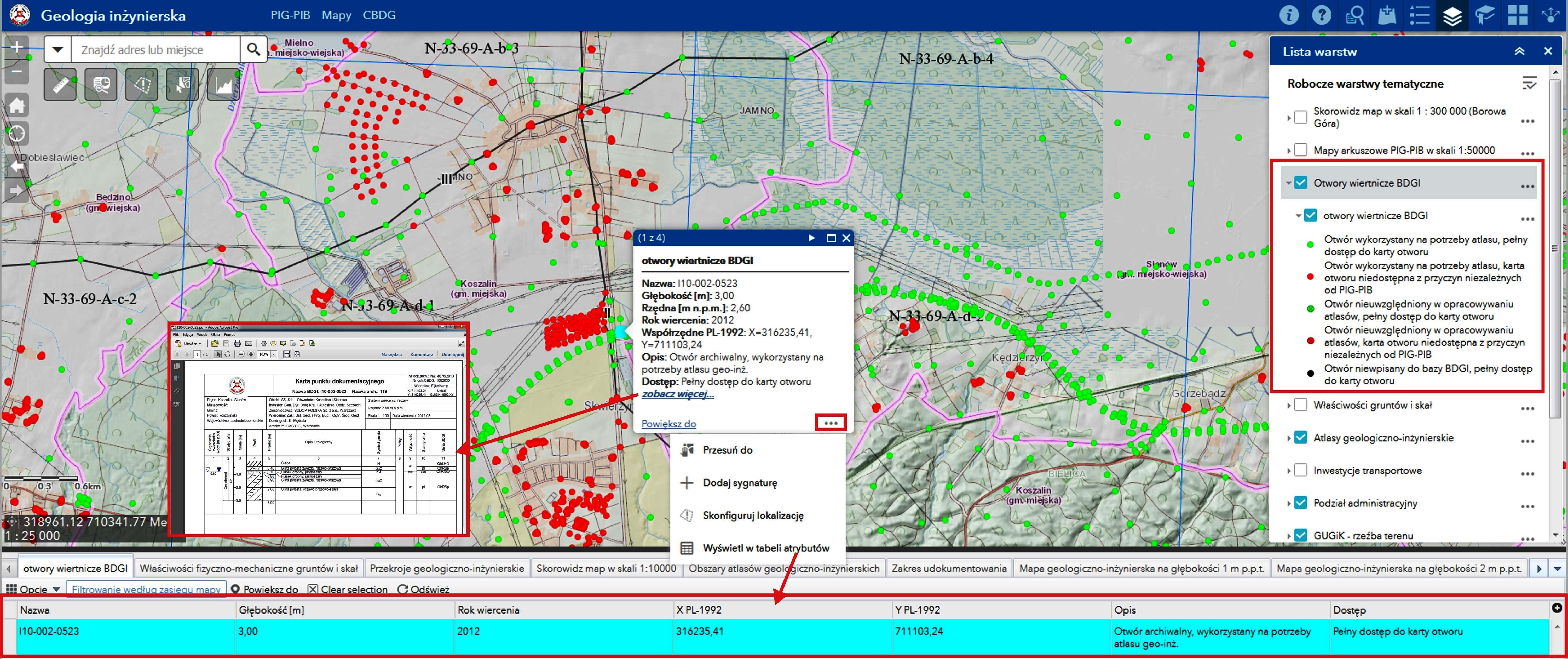Switch to Przekroje geologiczno-inżynierskie tab
Screen dimensions: 1568x659
447,568
